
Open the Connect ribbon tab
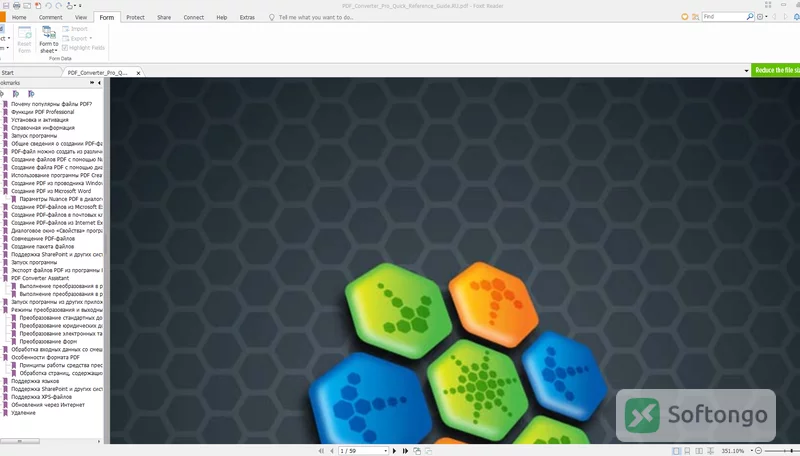pos(193,17)
